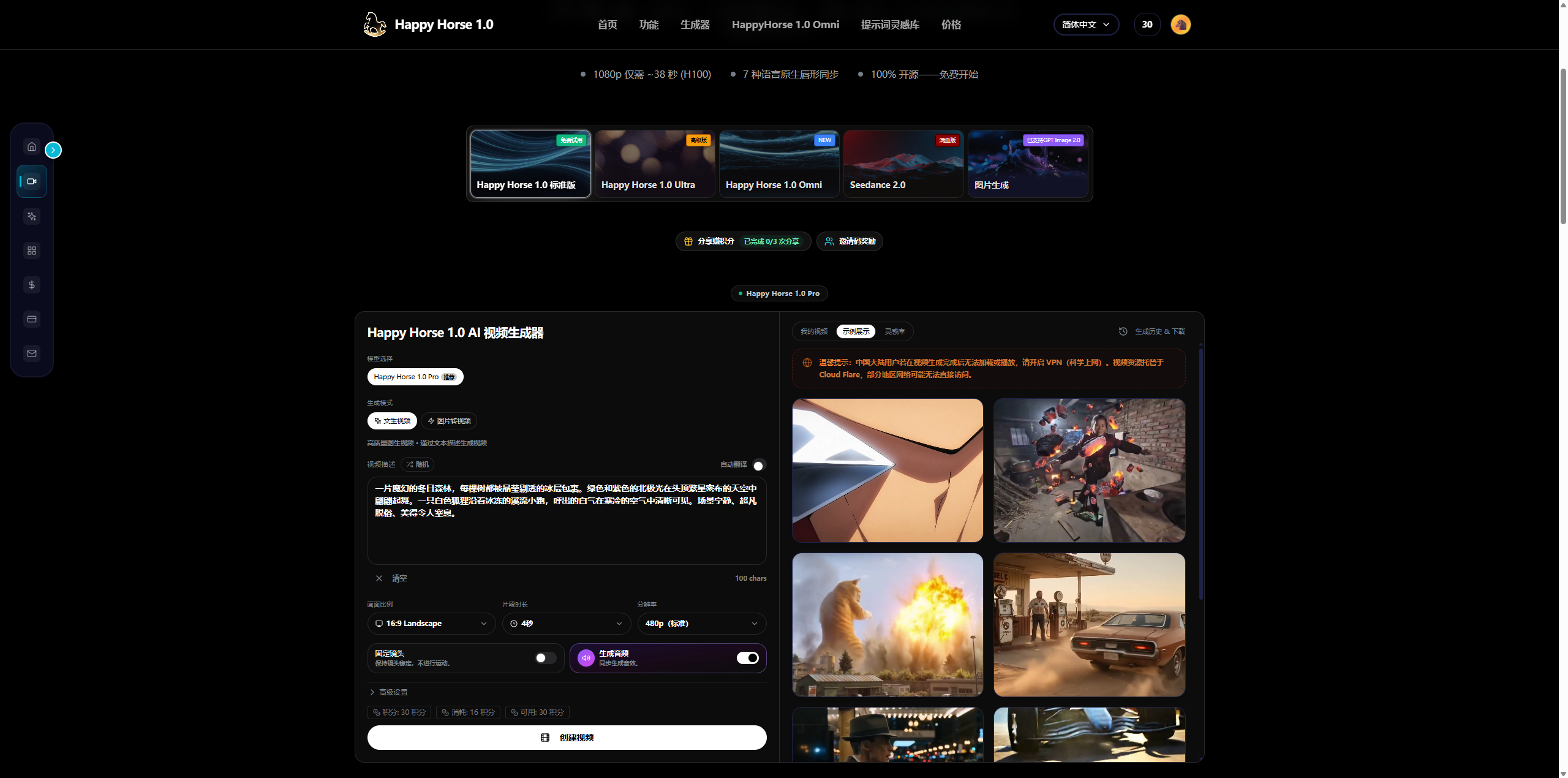
Task: Click the lightning icon on 图片转视频
Action: [431, 421]
